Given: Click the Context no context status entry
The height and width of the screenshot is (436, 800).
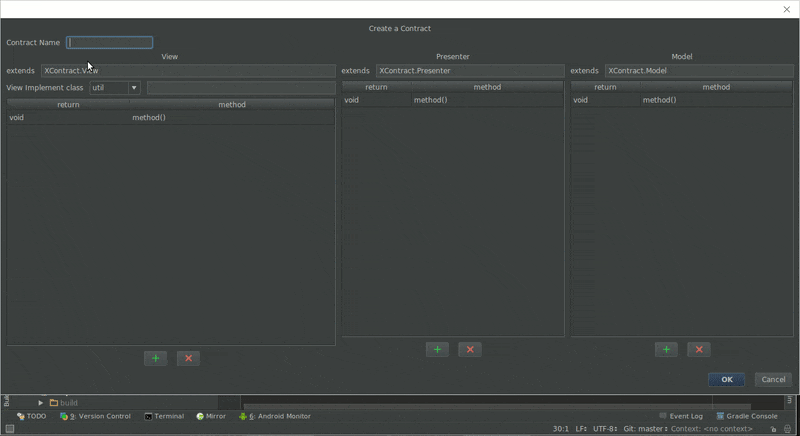Looking at the screenshot, I should pyautogui.click(x=712, y=429).
